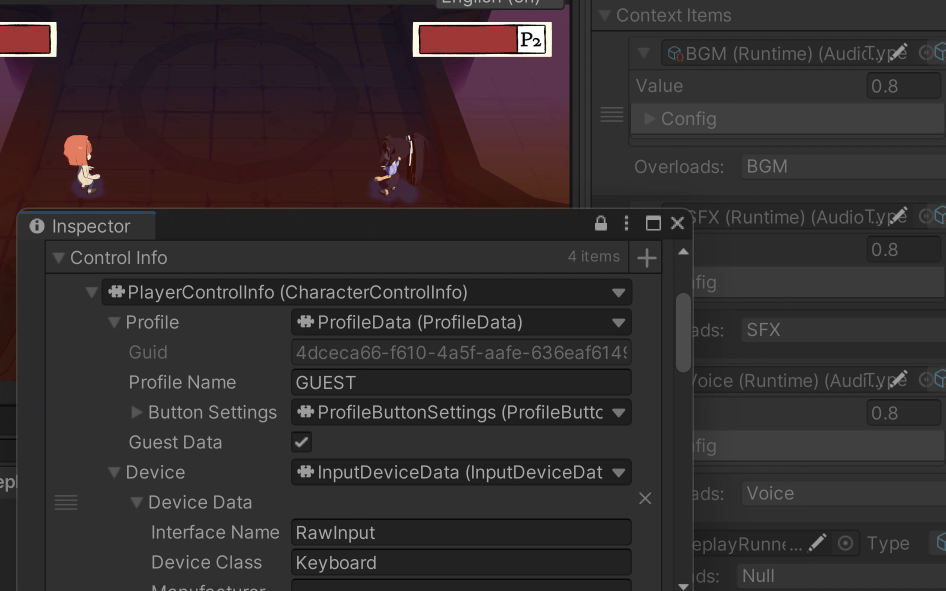Open InputDeviceData type dropdown
This screenshot has width=946, height=591.
click(618, 472)
